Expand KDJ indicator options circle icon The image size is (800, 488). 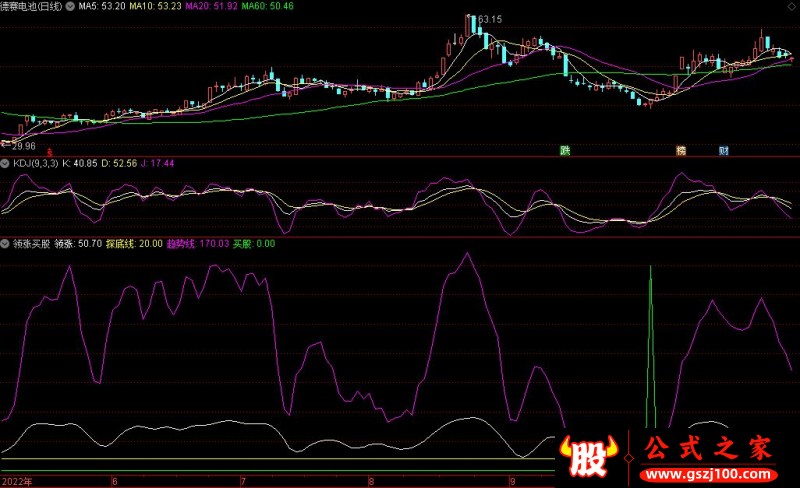pos(6,163)
